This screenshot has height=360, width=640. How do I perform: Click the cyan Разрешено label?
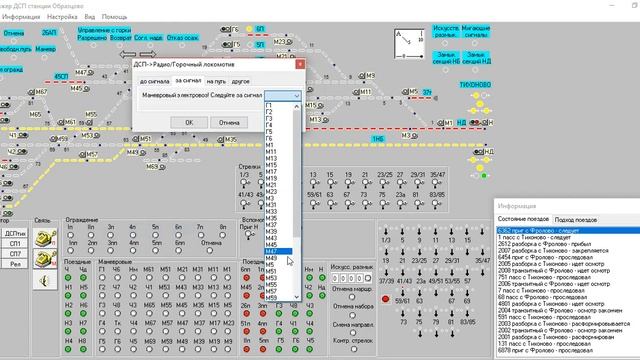pyautogui.click(x=92, y=38)
